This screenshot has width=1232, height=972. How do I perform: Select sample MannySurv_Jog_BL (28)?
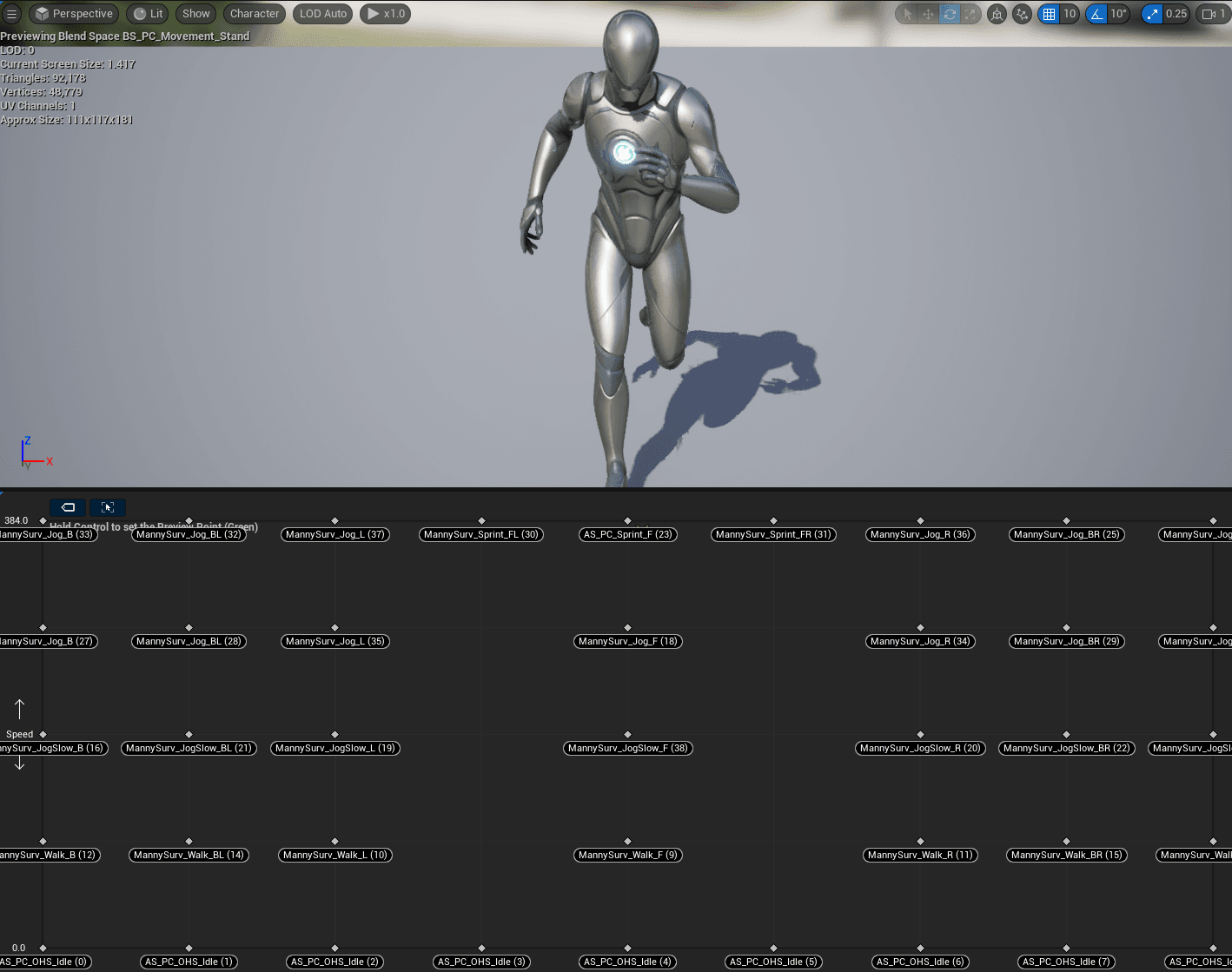click(189, 641)
